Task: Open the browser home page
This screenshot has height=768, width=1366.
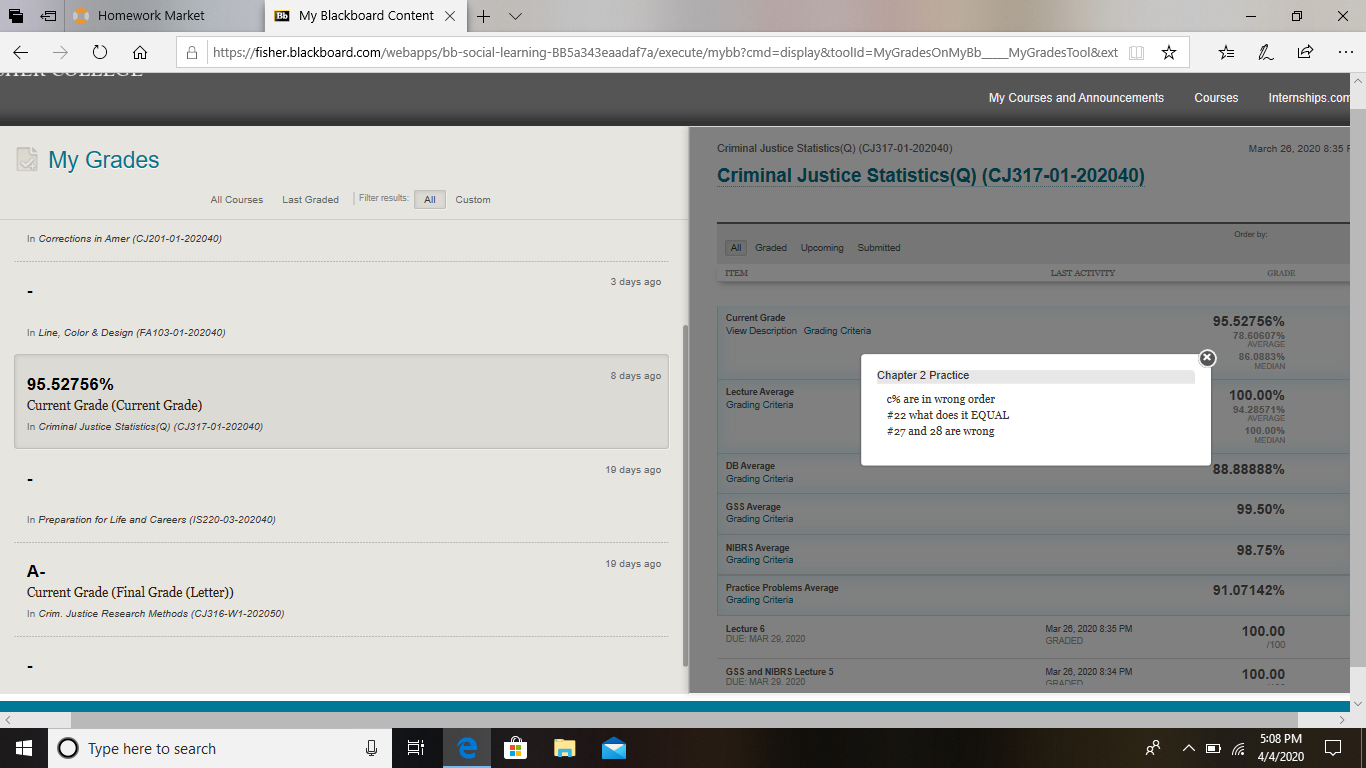Action: (x=140, y=53)
